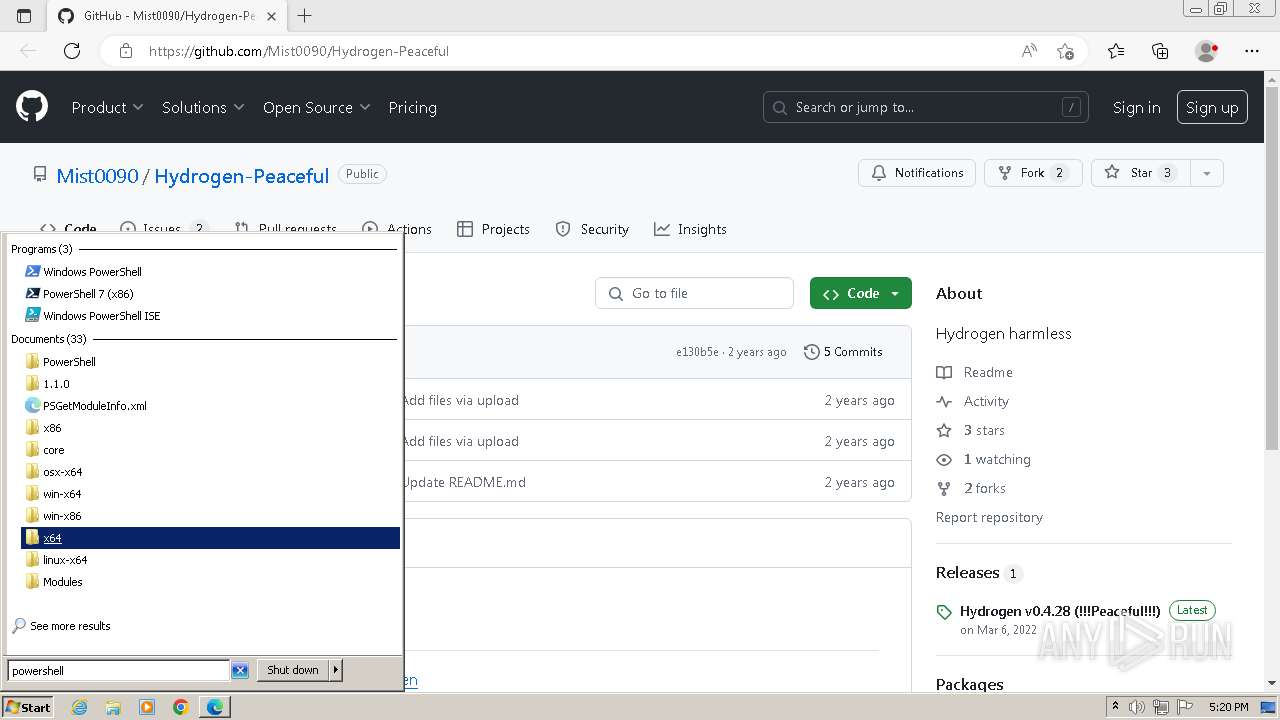Expand the Star lists dropdown arrow

click(1206, 173)
